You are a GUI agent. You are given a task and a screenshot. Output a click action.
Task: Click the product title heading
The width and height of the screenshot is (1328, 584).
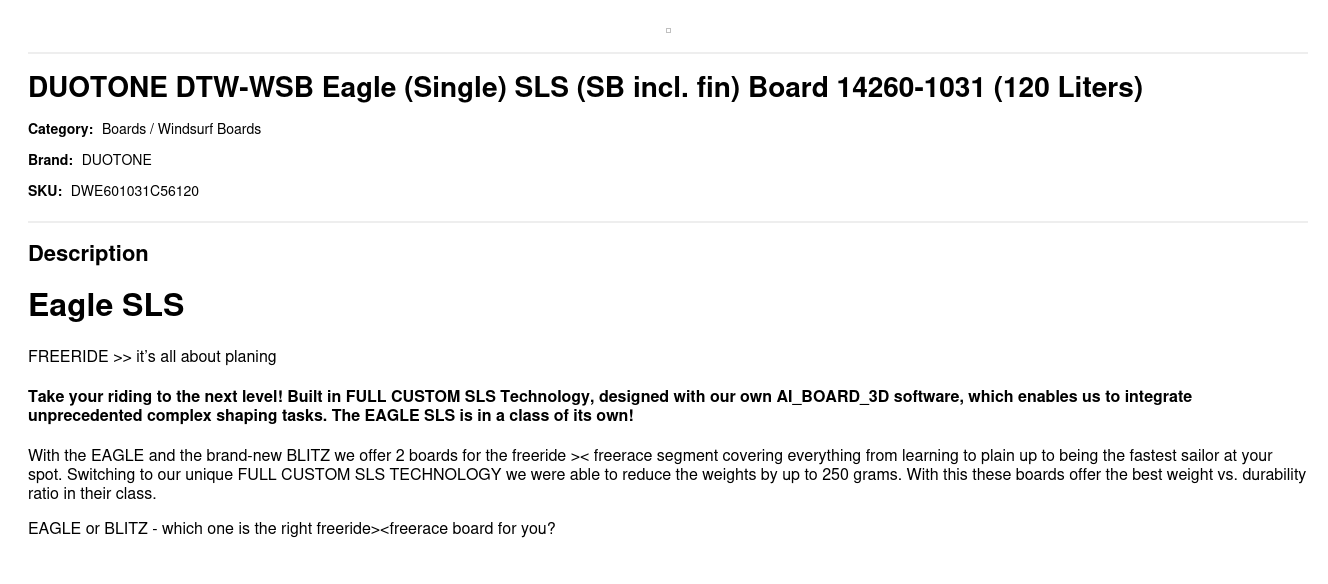coord(585,87)
